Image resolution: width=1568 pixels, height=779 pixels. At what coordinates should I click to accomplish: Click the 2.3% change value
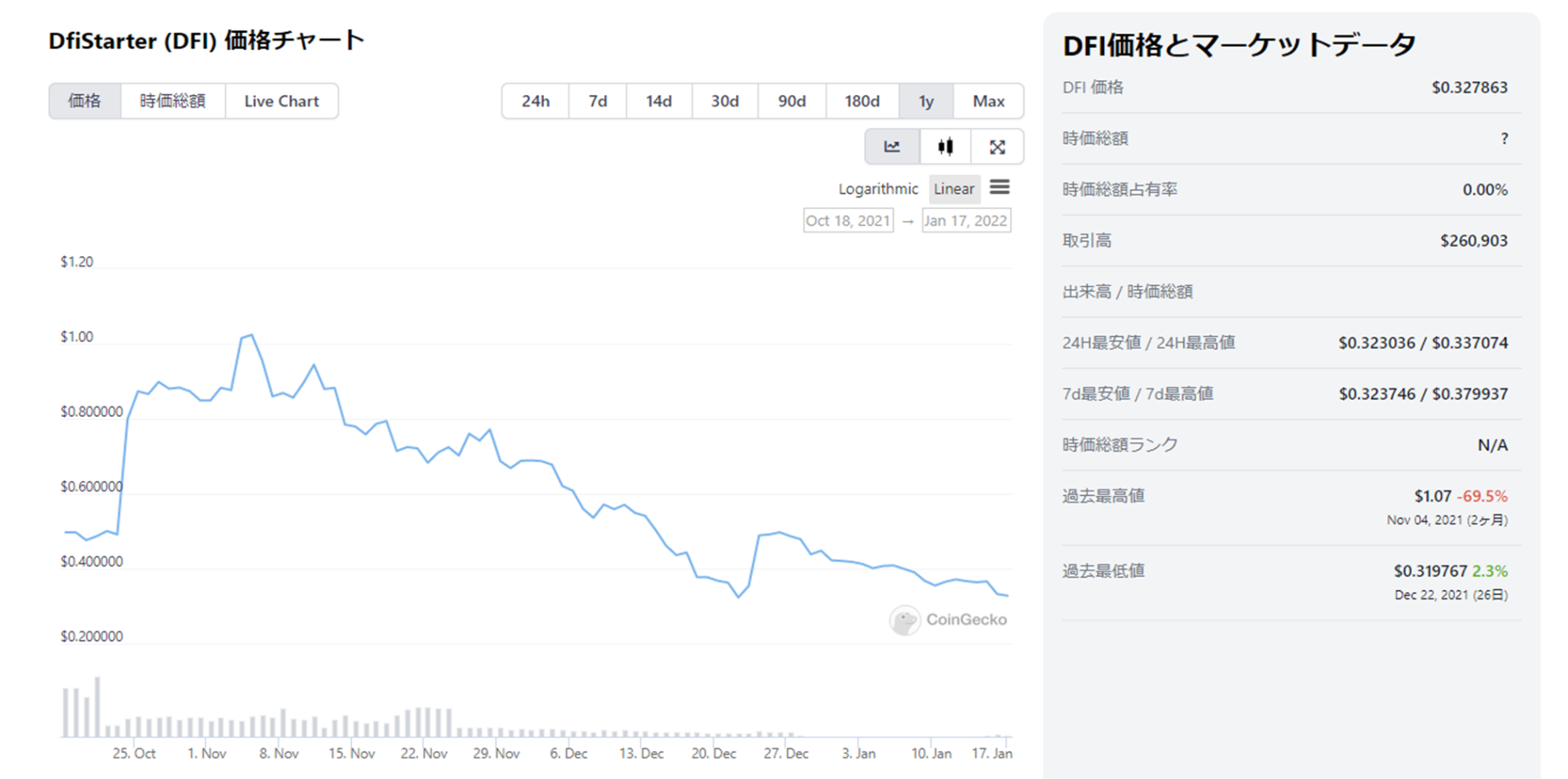click(x=1490, y=571)
